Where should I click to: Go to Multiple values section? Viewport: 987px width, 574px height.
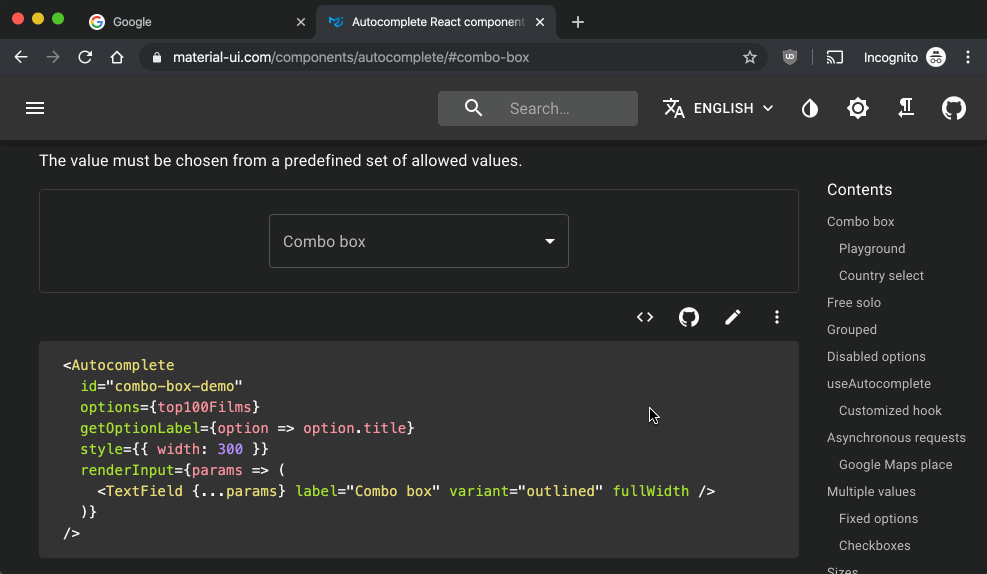click(871, 492)
